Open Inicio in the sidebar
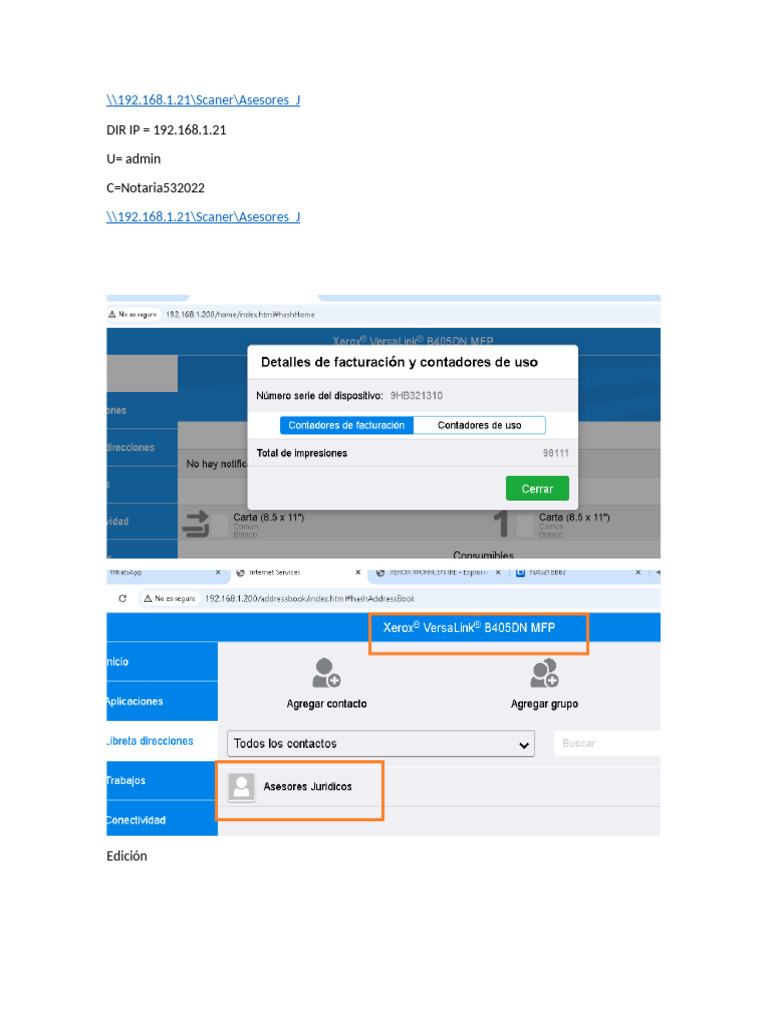 pos(162,662)
